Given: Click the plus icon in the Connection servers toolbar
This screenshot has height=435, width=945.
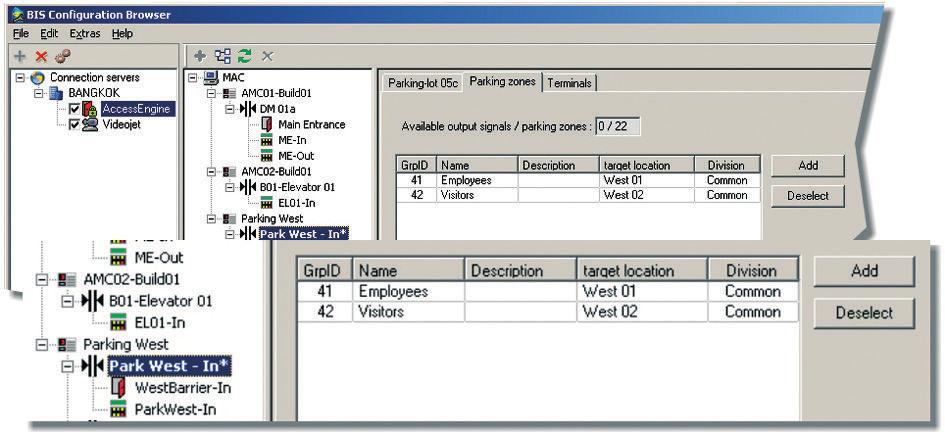Looking at the screenshot, I should [x=20, y=57].
